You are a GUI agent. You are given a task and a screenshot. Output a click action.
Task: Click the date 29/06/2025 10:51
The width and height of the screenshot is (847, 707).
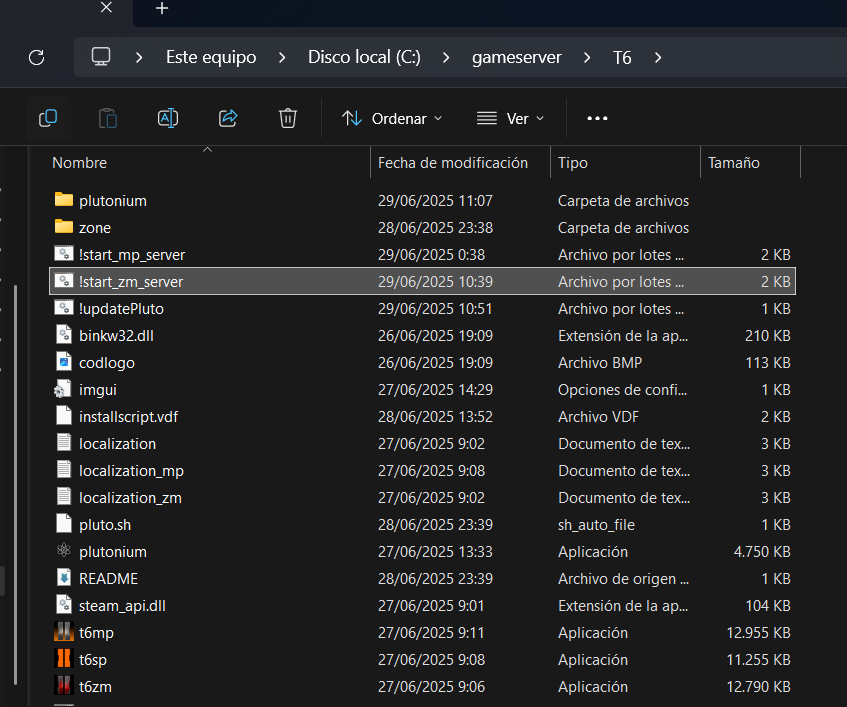435,308
